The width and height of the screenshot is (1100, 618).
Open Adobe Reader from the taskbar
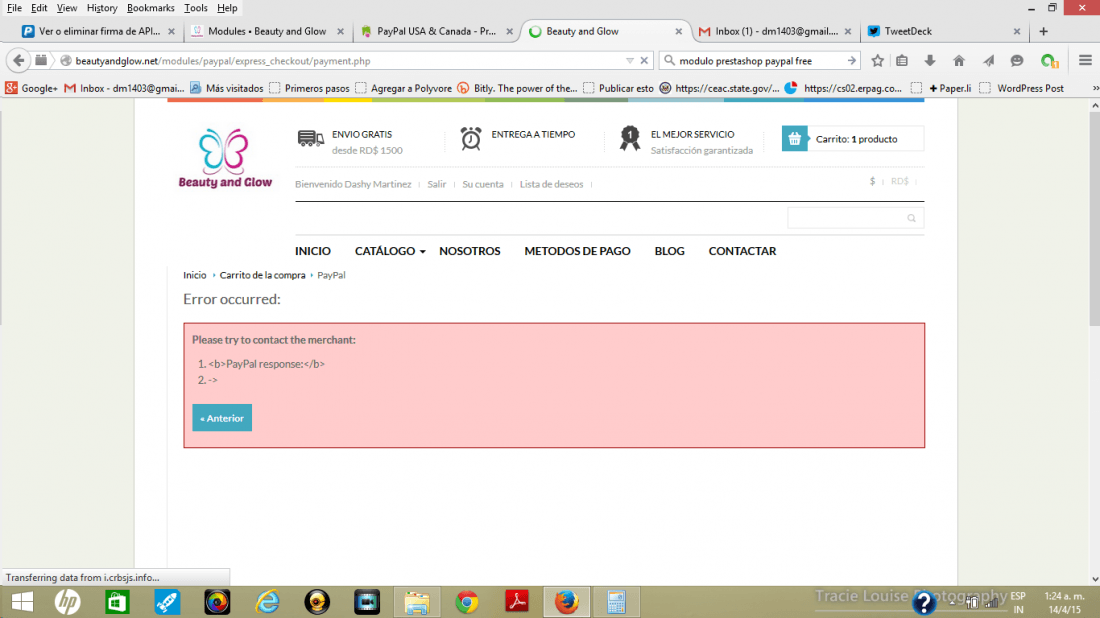click(517, 602)
